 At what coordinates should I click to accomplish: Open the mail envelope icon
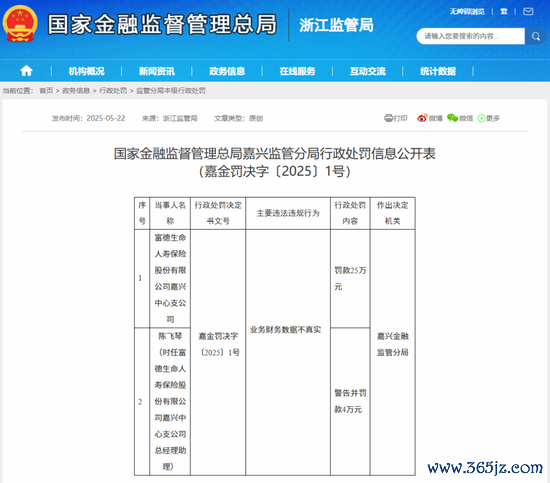click(x=528, y=12)
